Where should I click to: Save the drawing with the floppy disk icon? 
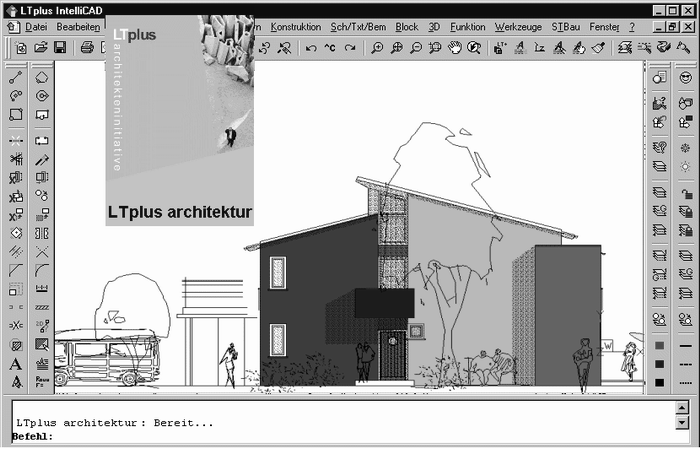point(60,47)
